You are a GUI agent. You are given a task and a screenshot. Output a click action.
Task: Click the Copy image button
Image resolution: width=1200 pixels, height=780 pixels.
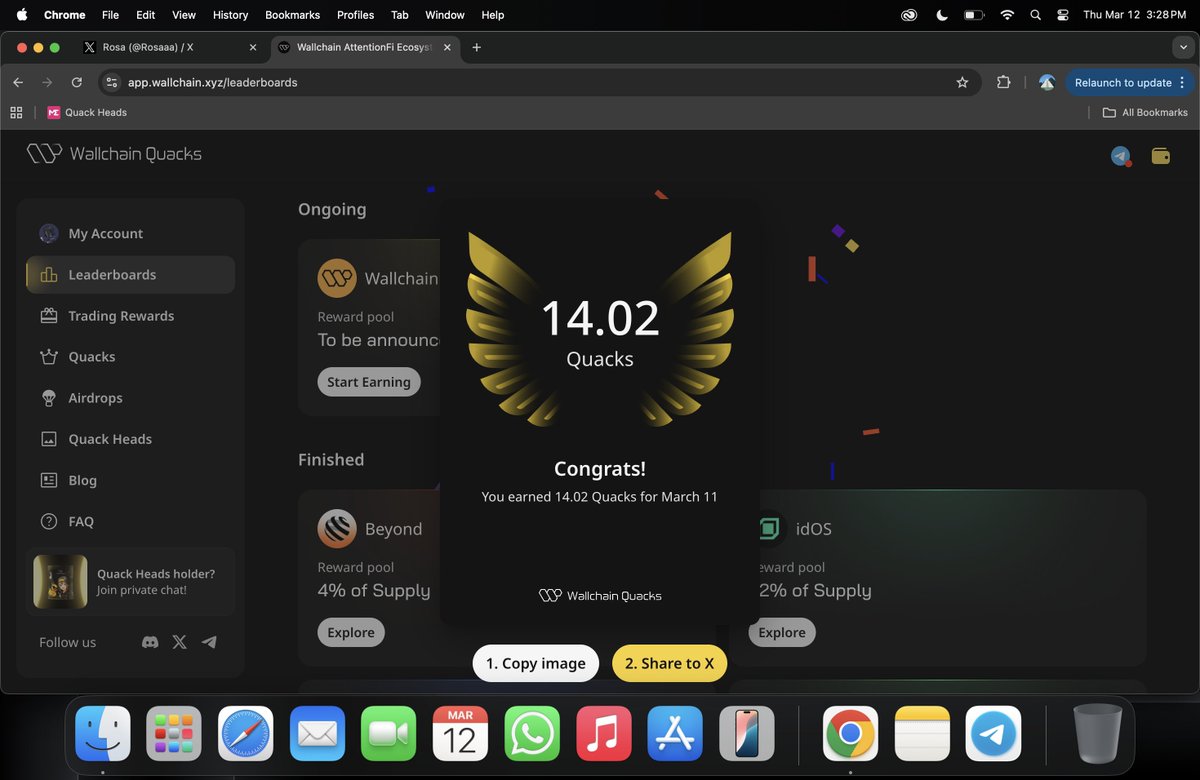coord(536,663)
